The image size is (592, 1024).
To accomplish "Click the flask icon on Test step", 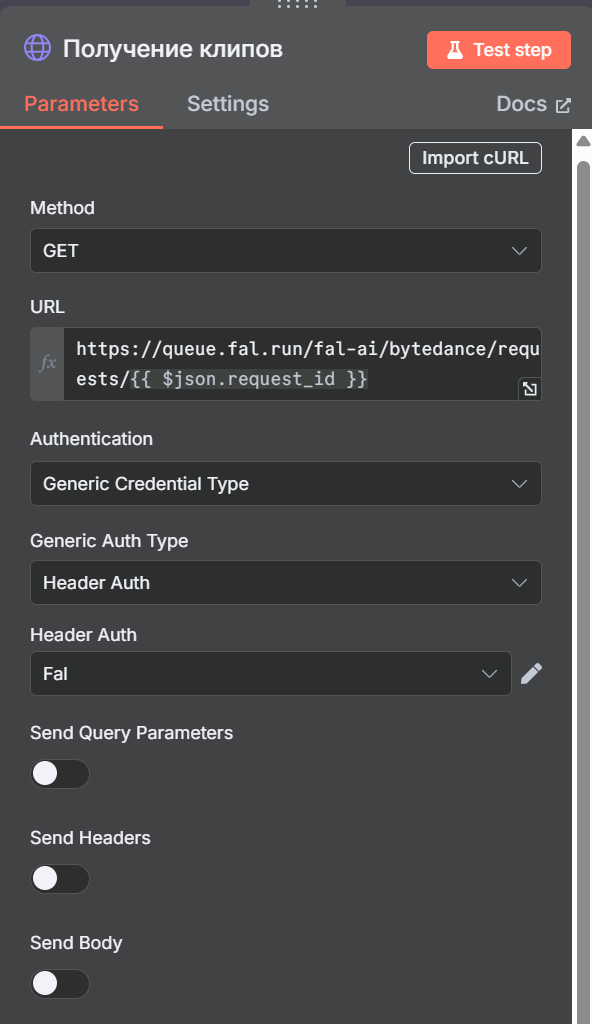I will pos(455,50).
